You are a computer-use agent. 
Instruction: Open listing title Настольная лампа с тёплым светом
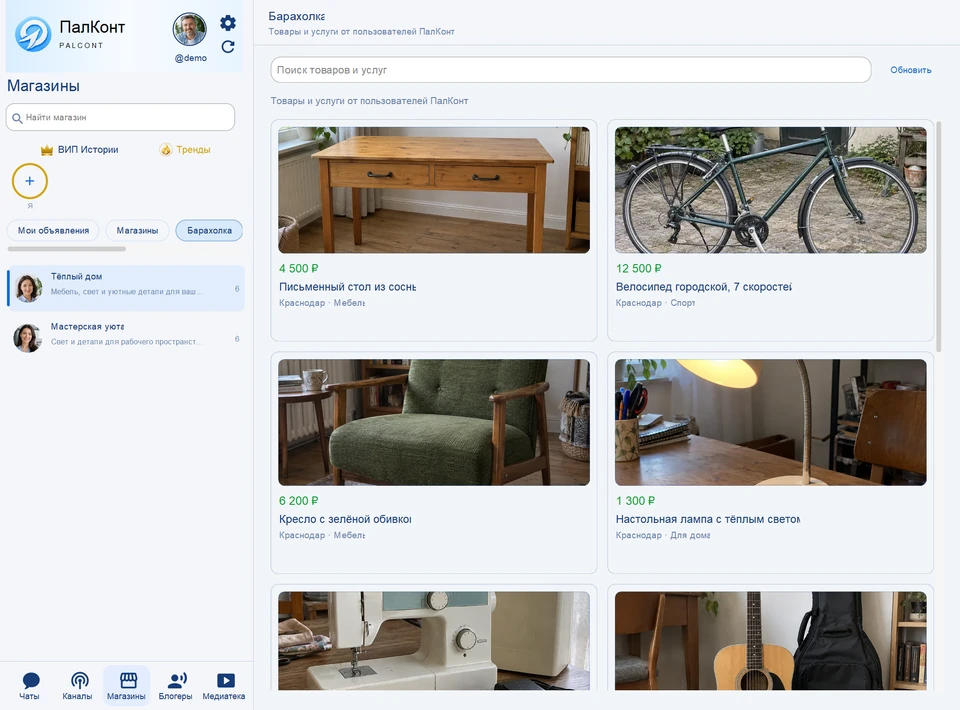pos(708,520)
